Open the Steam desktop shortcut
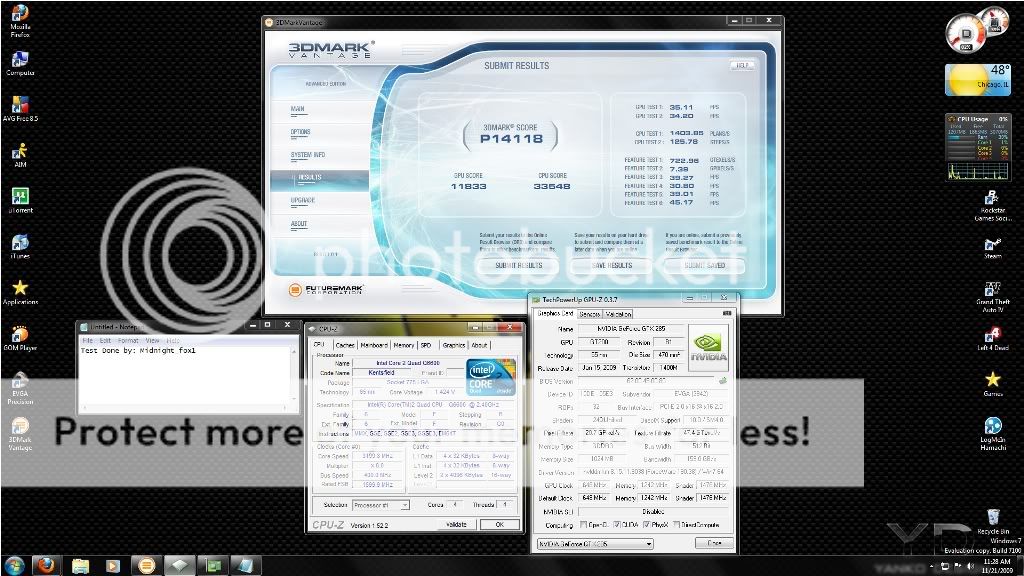The height and width of the screenshot is (576, 1024). pos(992,244)
